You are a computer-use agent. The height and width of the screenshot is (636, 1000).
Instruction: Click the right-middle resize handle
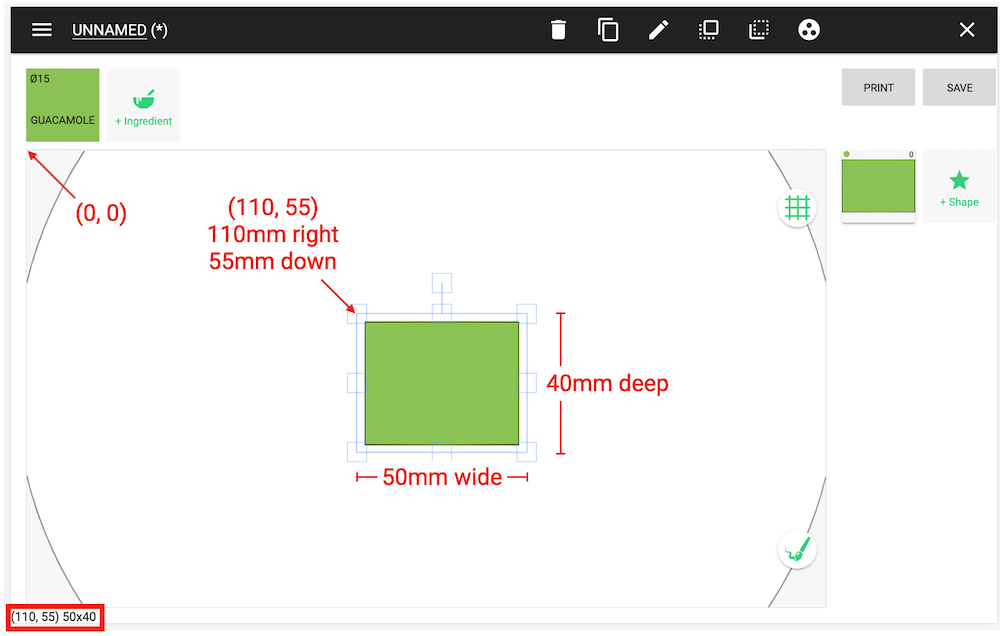(x=527, y=383)
